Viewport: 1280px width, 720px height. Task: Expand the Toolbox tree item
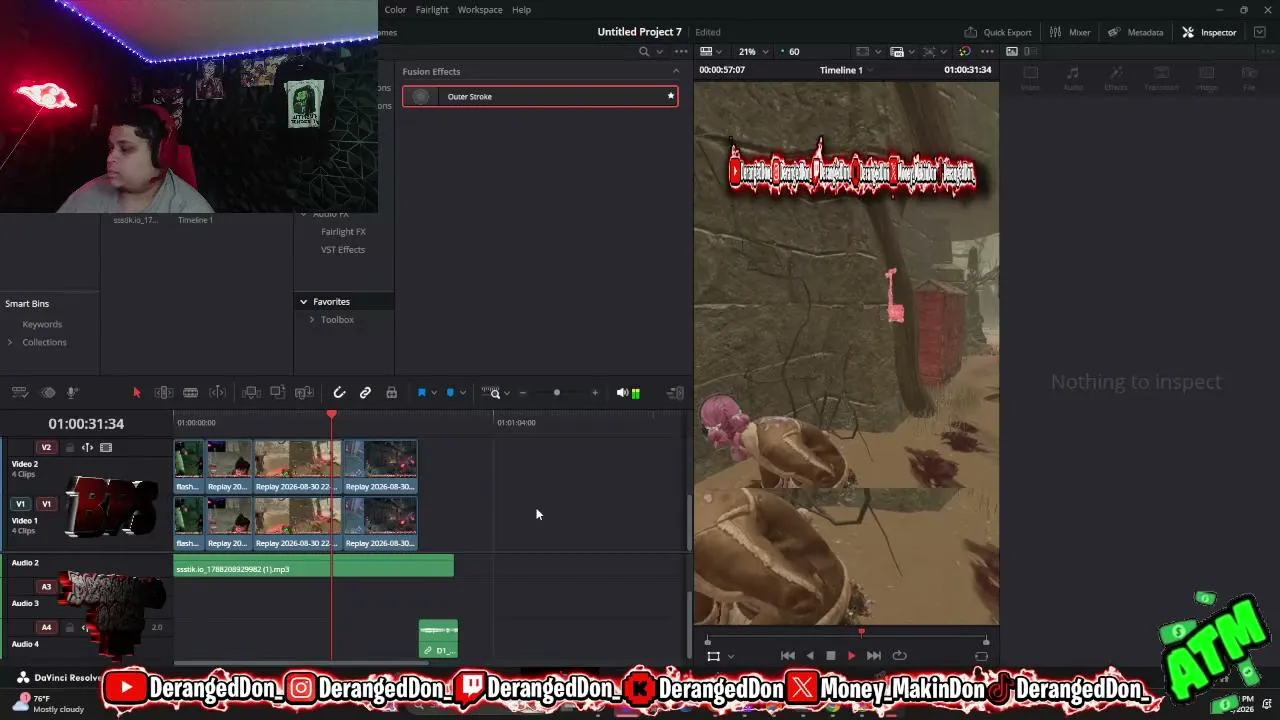(312, 320)
